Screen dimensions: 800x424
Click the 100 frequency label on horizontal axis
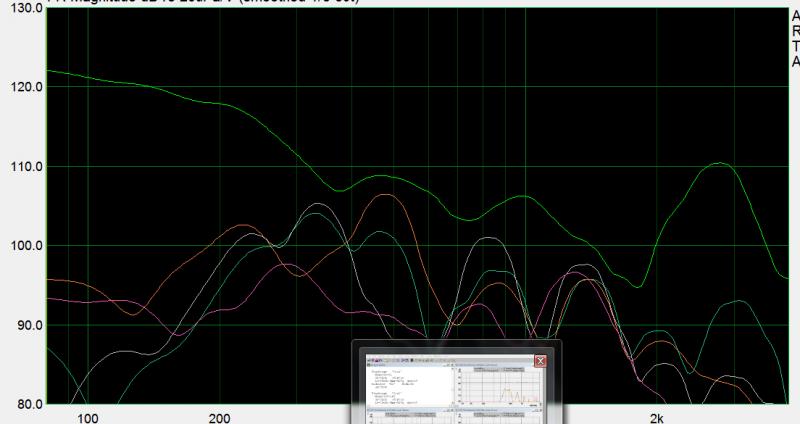point(88,417)
